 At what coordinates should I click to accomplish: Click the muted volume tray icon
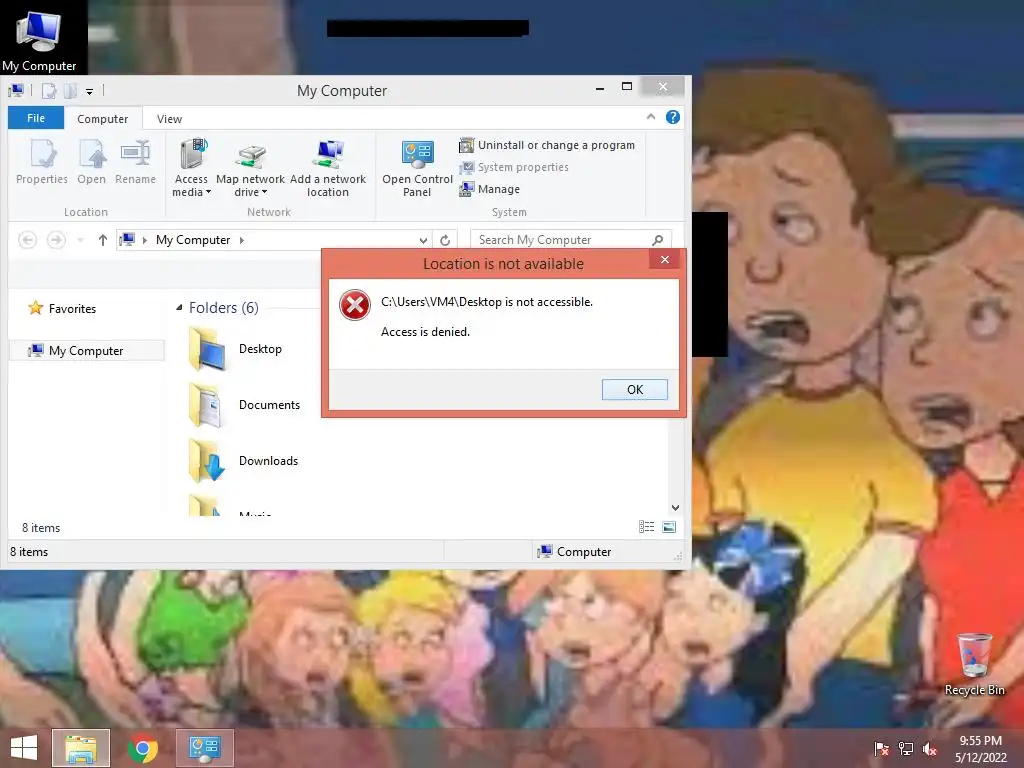[x=930, y=748]
